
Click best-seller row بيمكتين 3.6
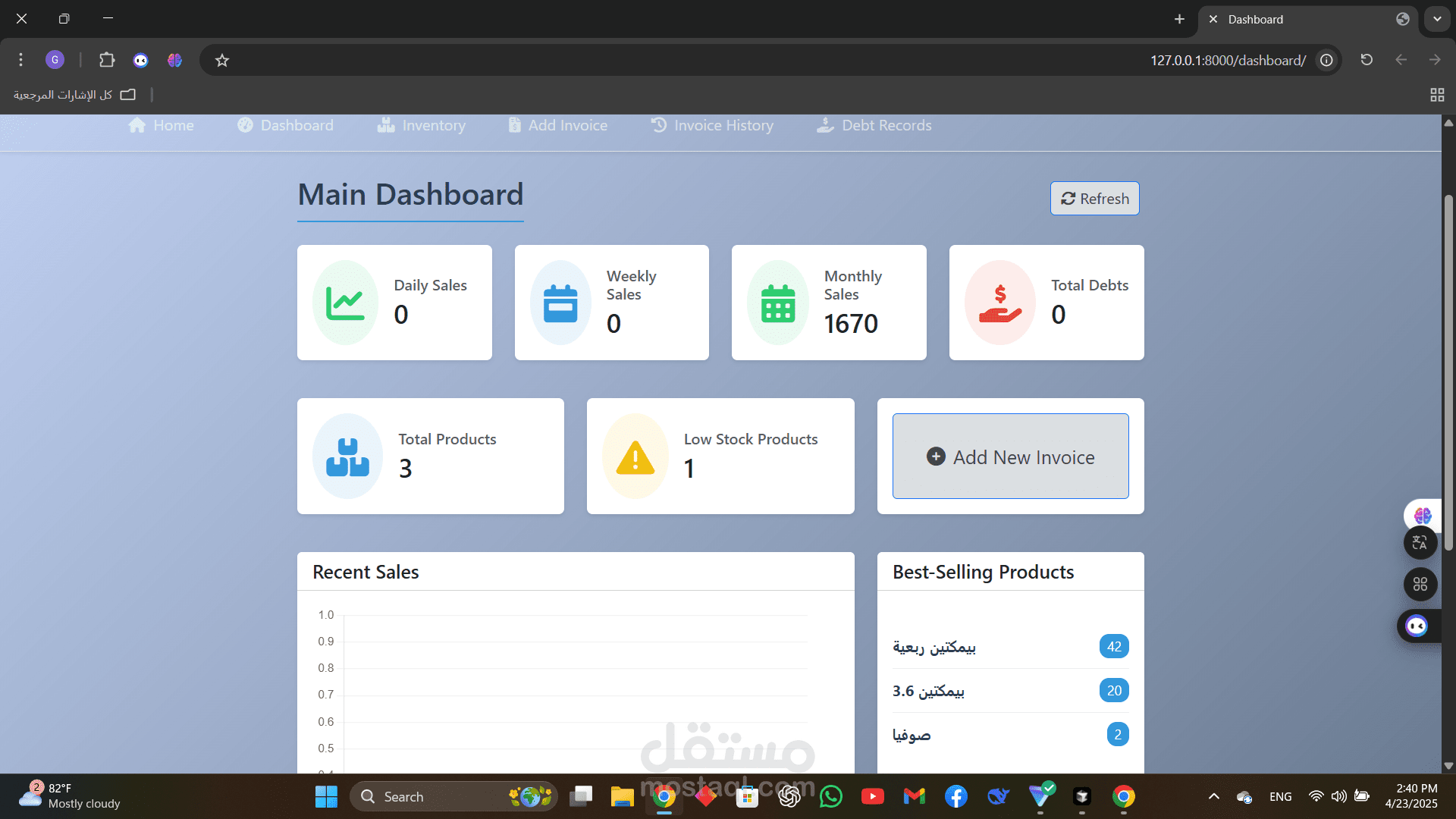click(x=1010, y=691)
